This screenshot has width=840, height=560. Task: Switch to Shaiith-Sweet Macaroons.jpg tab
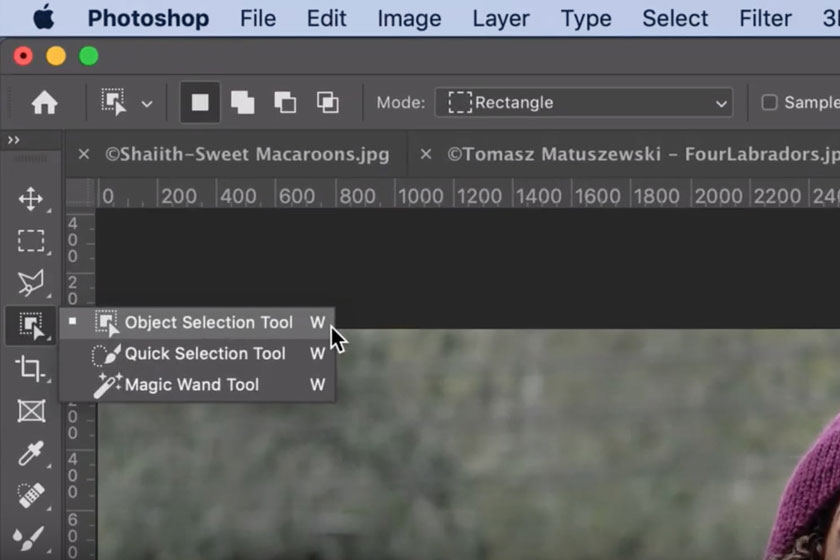click(x=247, y=154)
